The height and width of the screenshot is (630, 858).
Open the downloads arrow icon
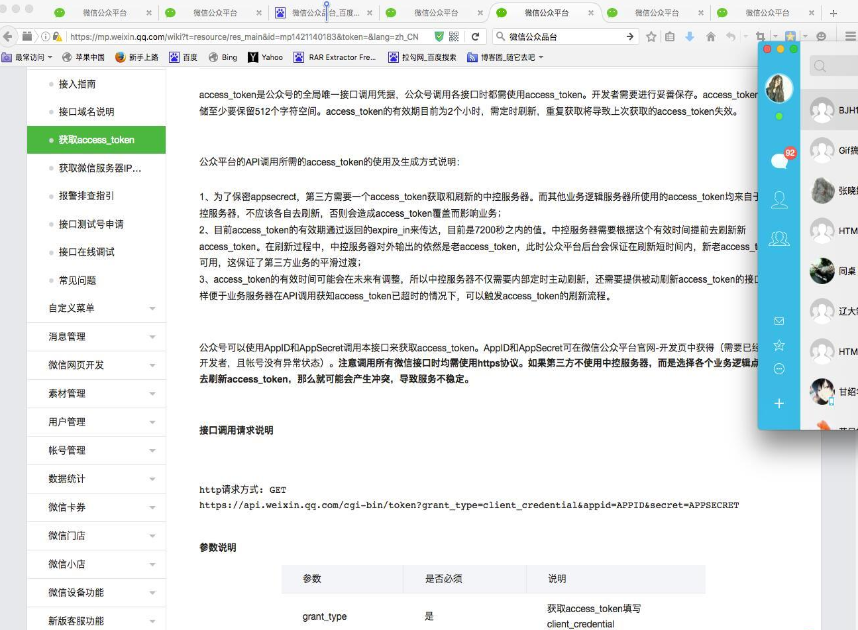point(689,37)
